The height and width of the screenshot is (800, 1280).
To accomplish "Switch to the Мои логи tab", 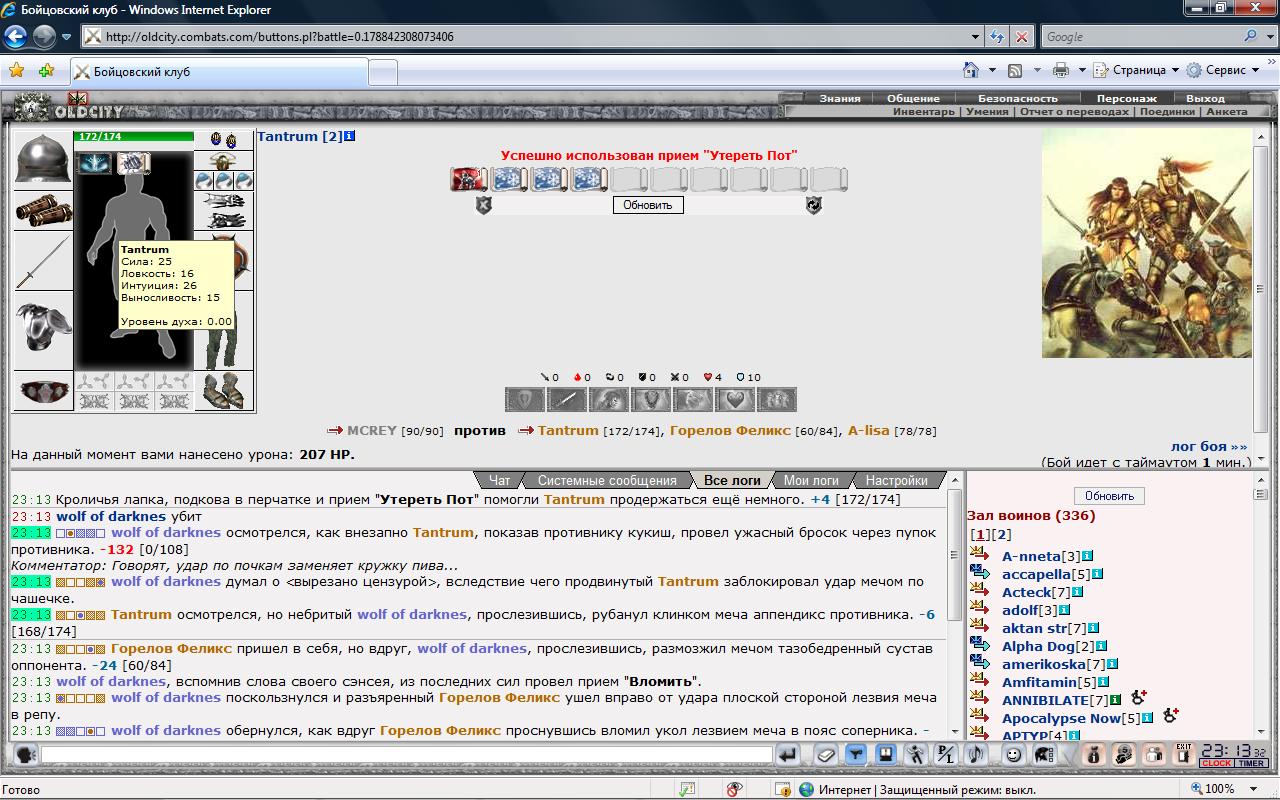I will pyautogui.click(x=811, y=480).
